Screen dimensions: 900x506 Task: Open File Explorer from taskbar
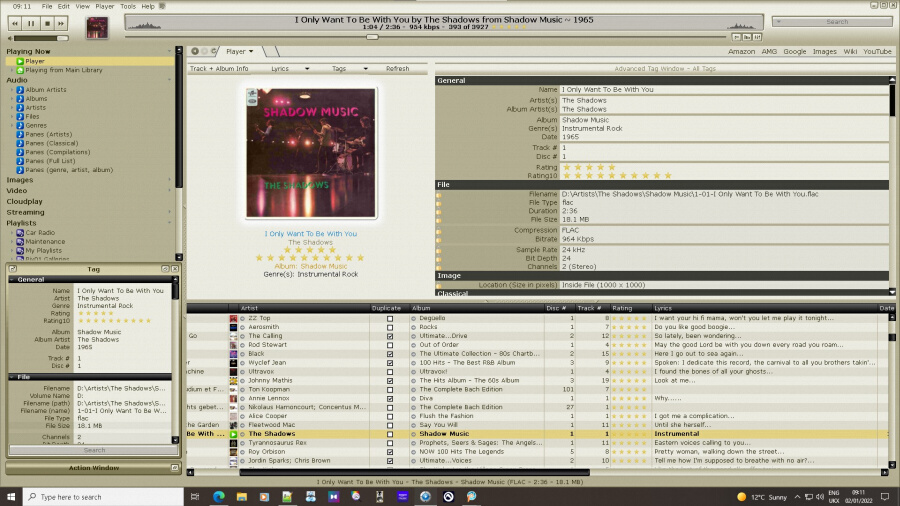pos(242,497)
